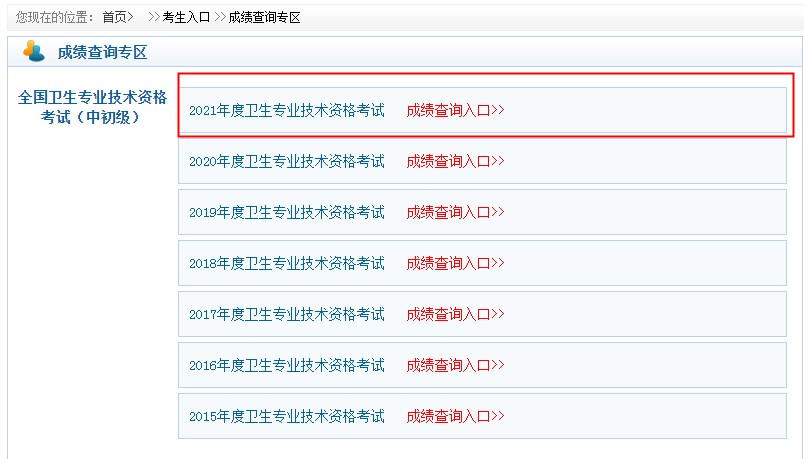804x459 pixels.
Task: Click the score query section people icon
Action: tap(34, 51)
